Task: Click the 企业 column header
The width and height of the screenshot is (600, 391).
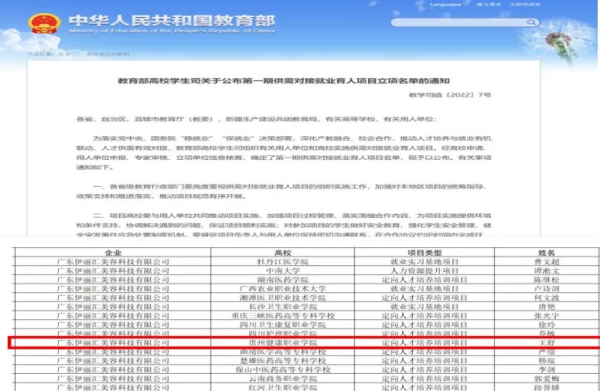Action: click(x=113, y=253)
